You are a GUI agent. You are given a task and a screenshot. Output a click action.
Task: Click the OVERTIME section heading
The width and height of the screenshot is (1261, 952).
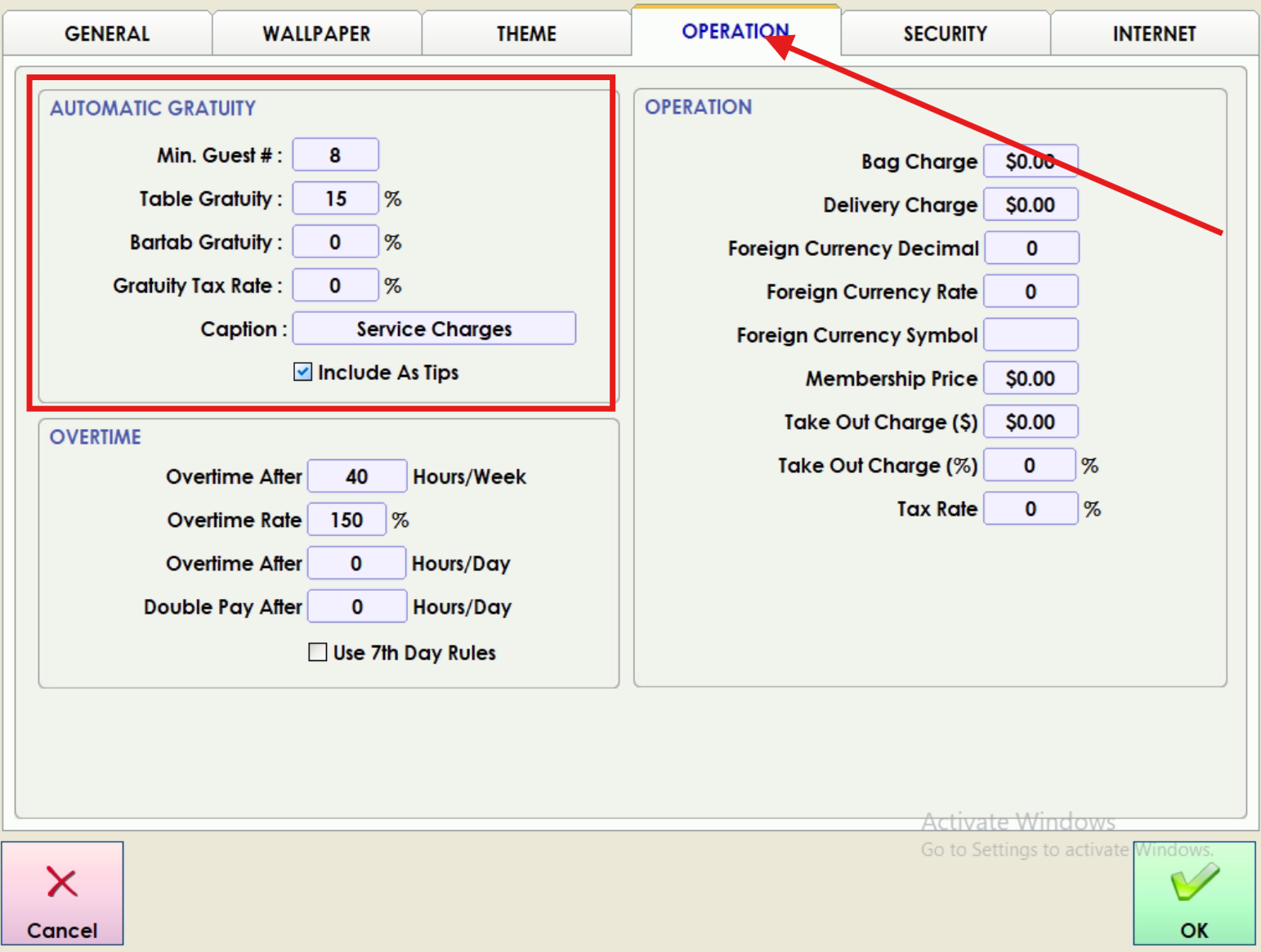96,436
